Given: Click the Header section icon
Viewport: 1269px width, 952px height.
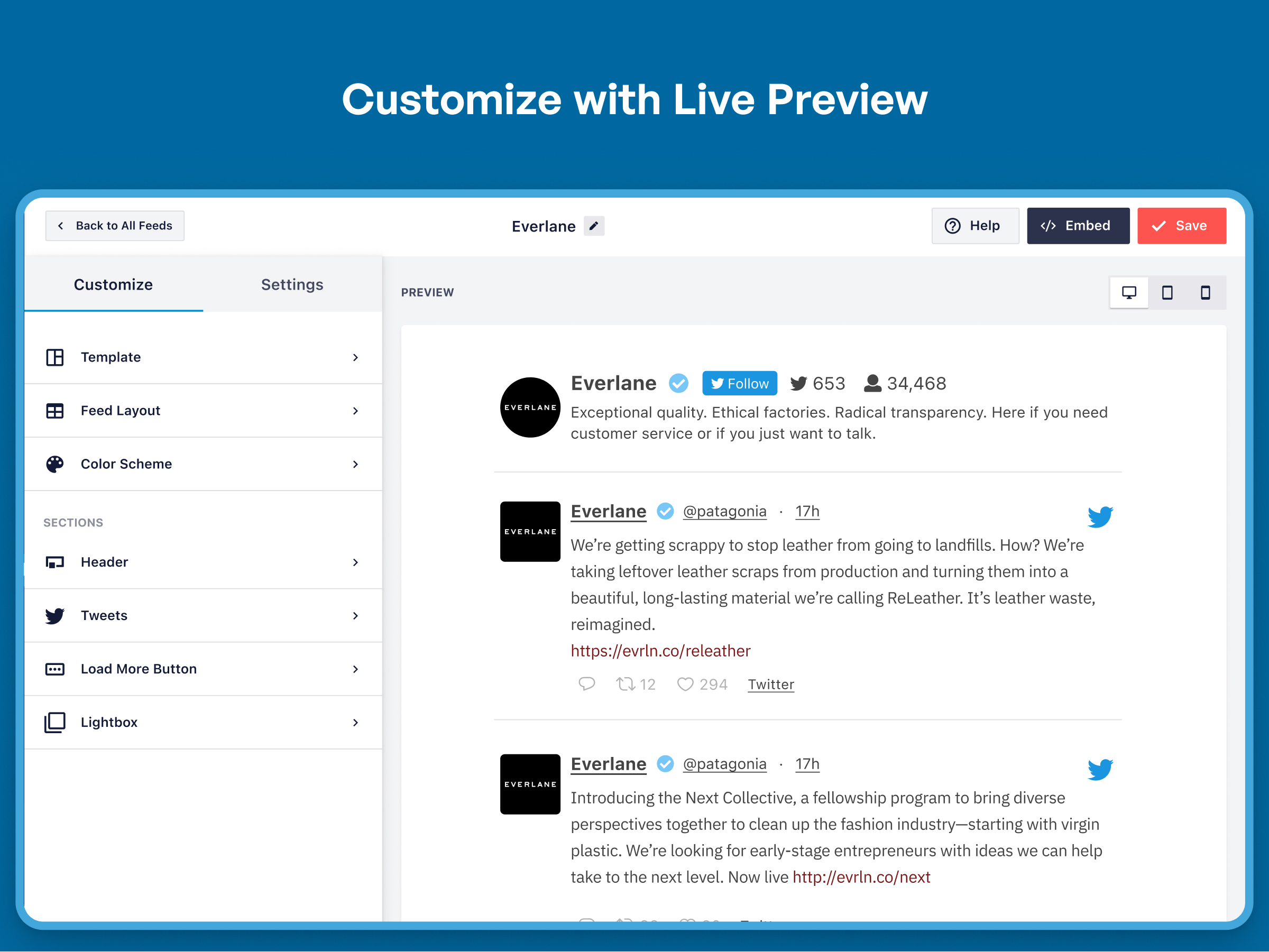Looking at the screenshot, I should point(54,561).
